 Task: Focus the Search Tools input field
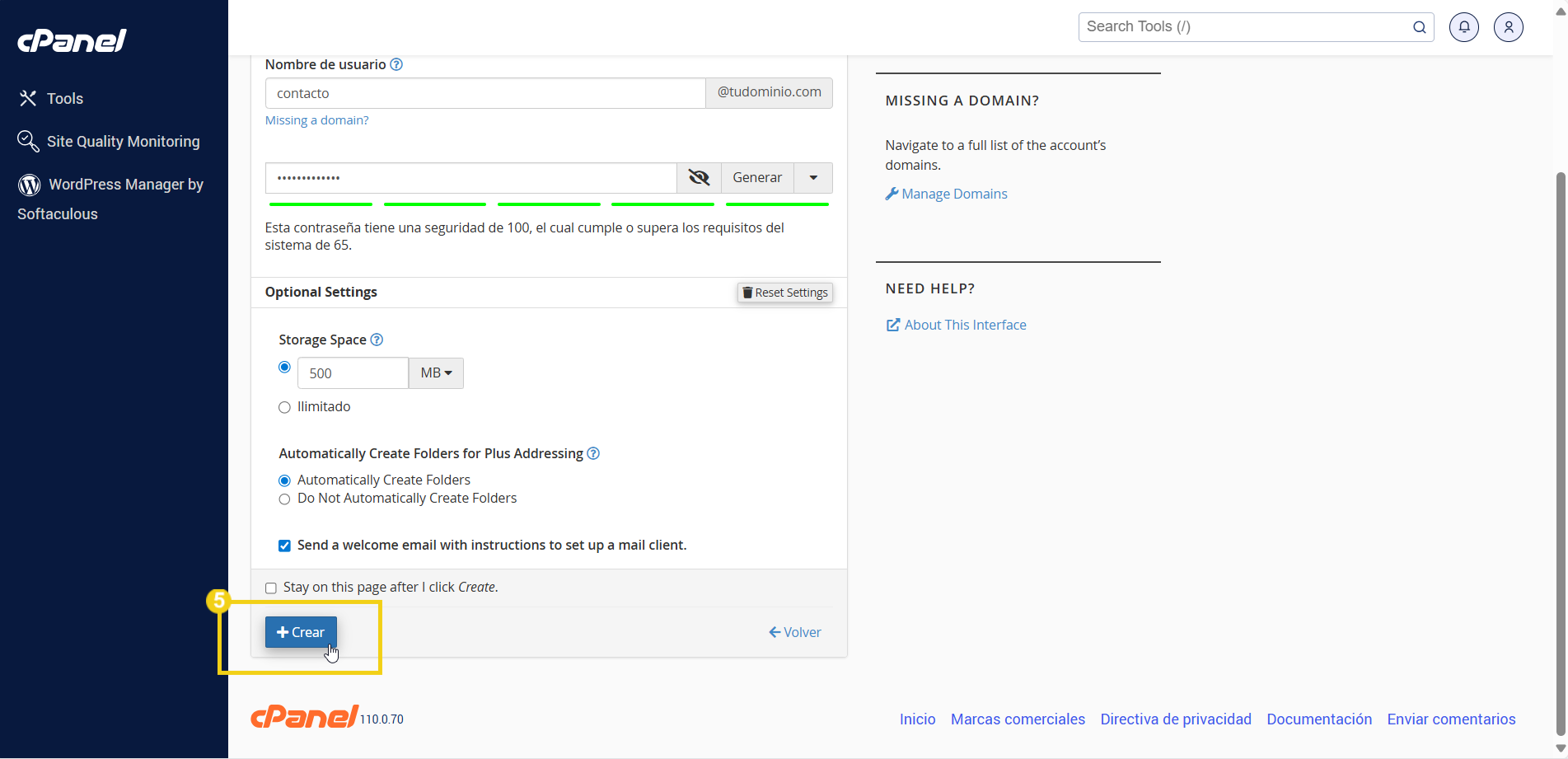click(1244, 27)
